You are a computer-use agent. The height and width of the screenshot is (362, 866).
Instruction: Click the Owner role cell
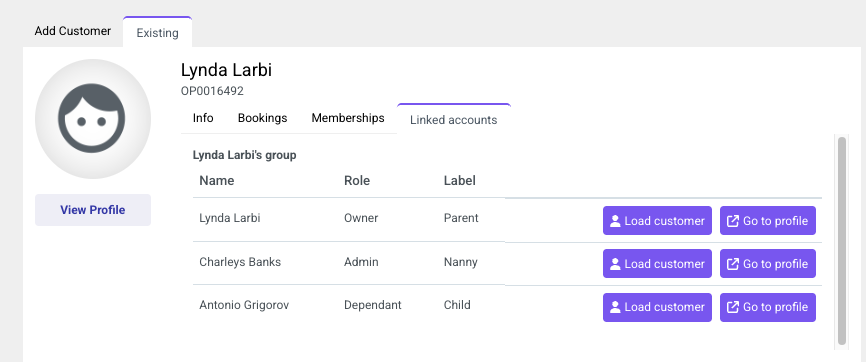click(x=361, y=218)
